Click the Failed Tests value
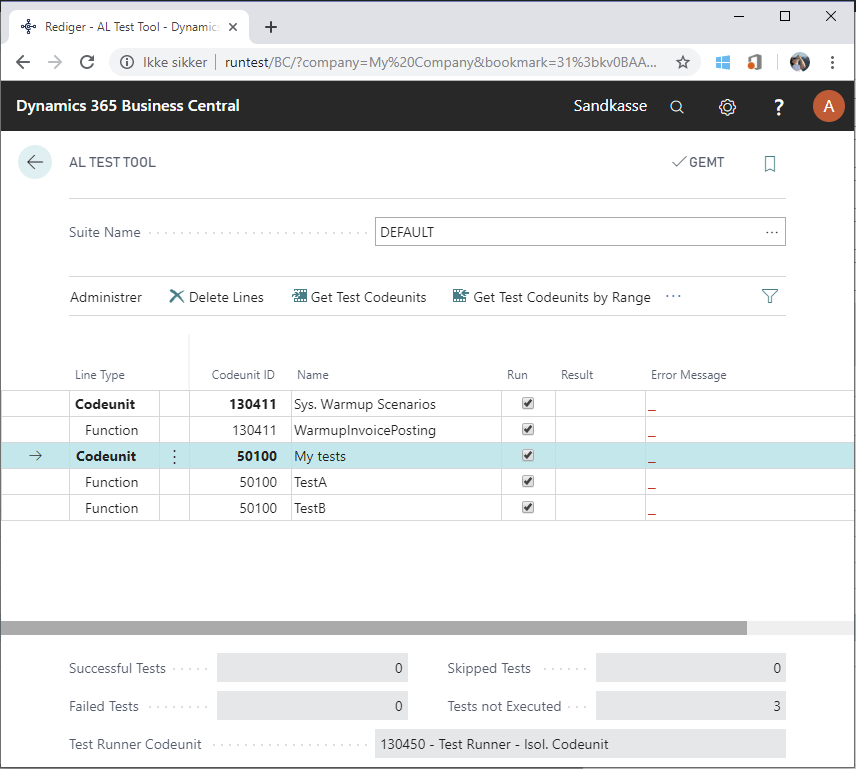 coord(312,706)
